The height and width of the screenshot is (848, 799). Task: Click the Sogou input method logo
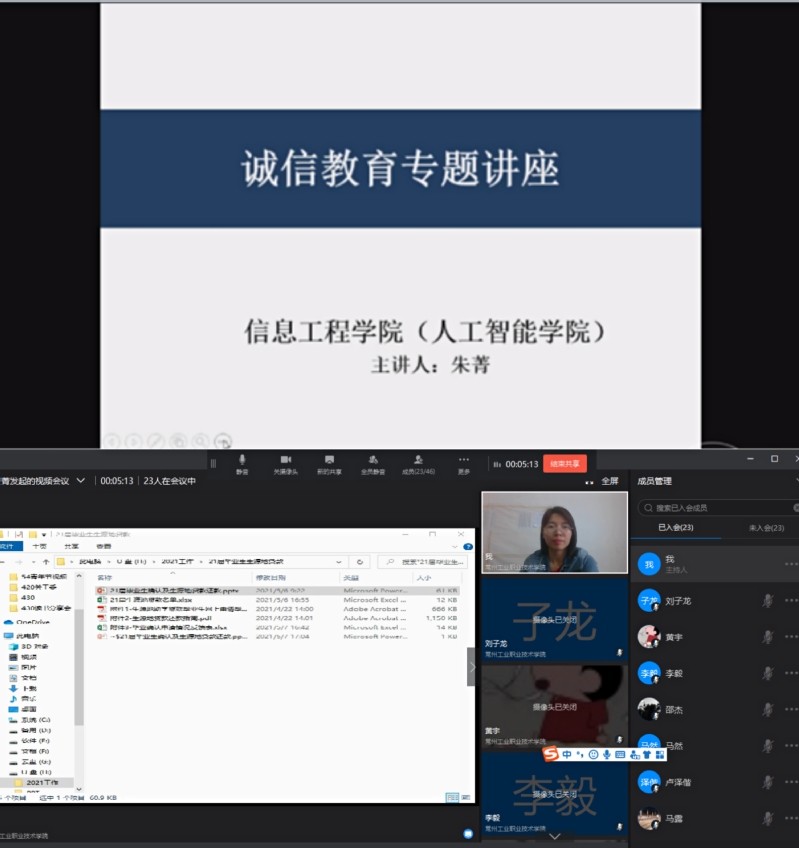551,753
